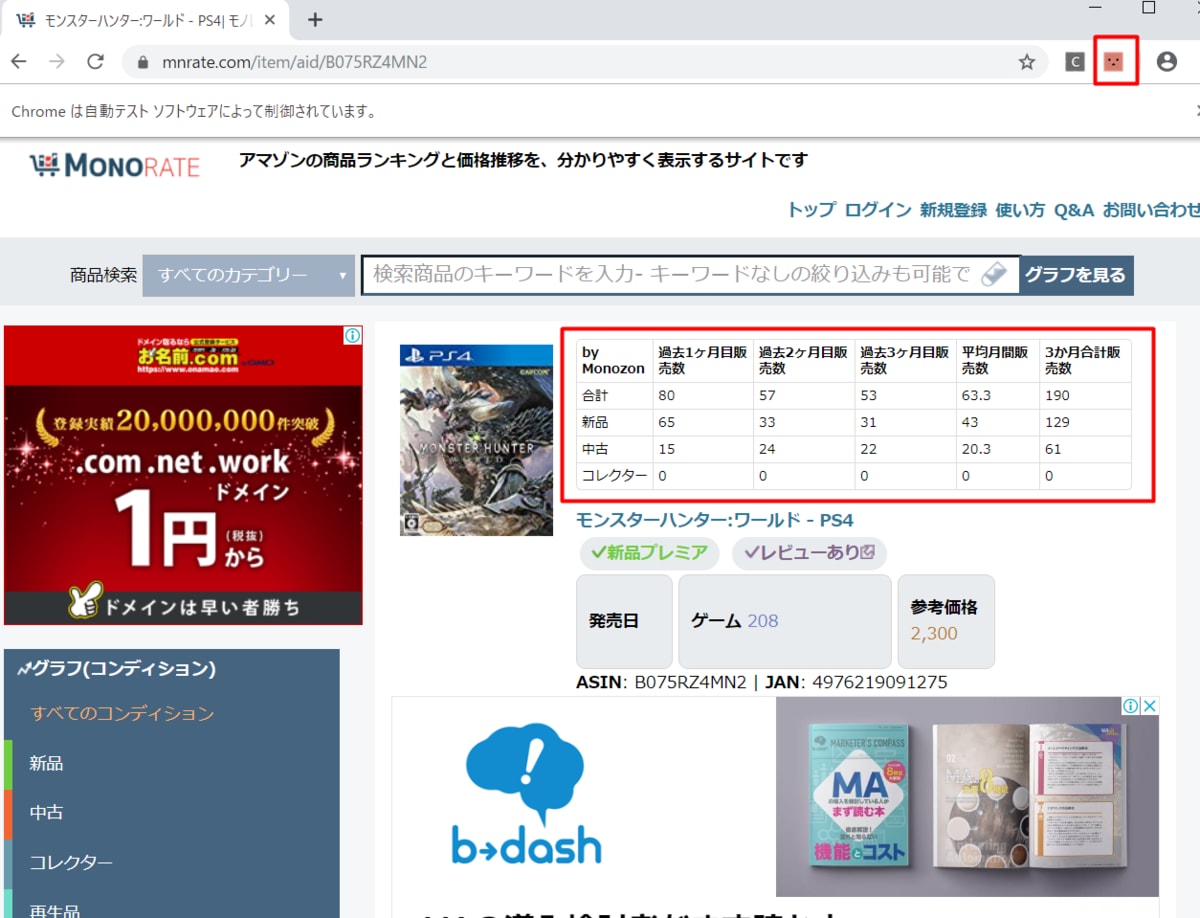Viewport: 1200px width, 918px height.
Task: Click the 3か月合計販売数 129 cell
Action: (x=1085, y=422)
